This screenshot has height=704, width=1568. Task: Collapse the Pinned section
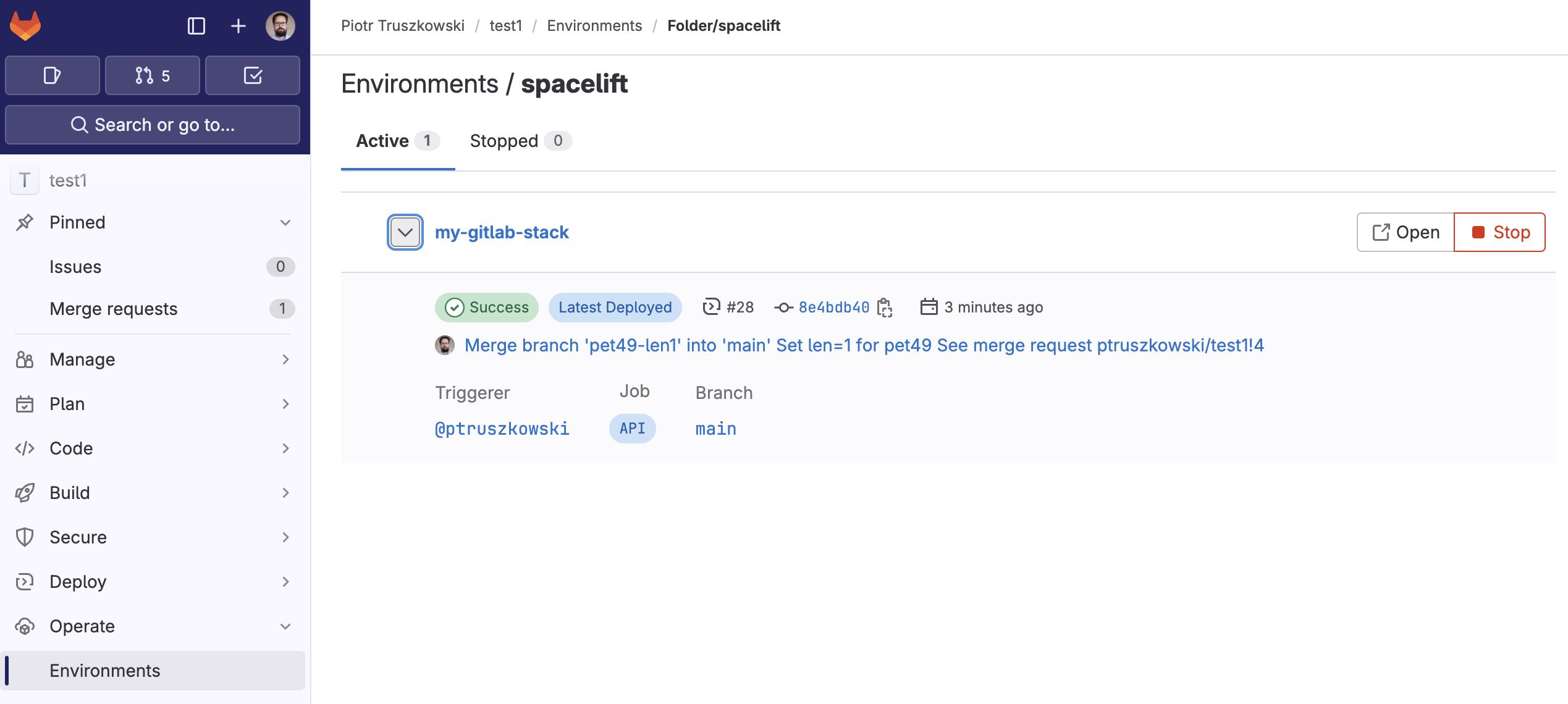click(x=285, y=222)
